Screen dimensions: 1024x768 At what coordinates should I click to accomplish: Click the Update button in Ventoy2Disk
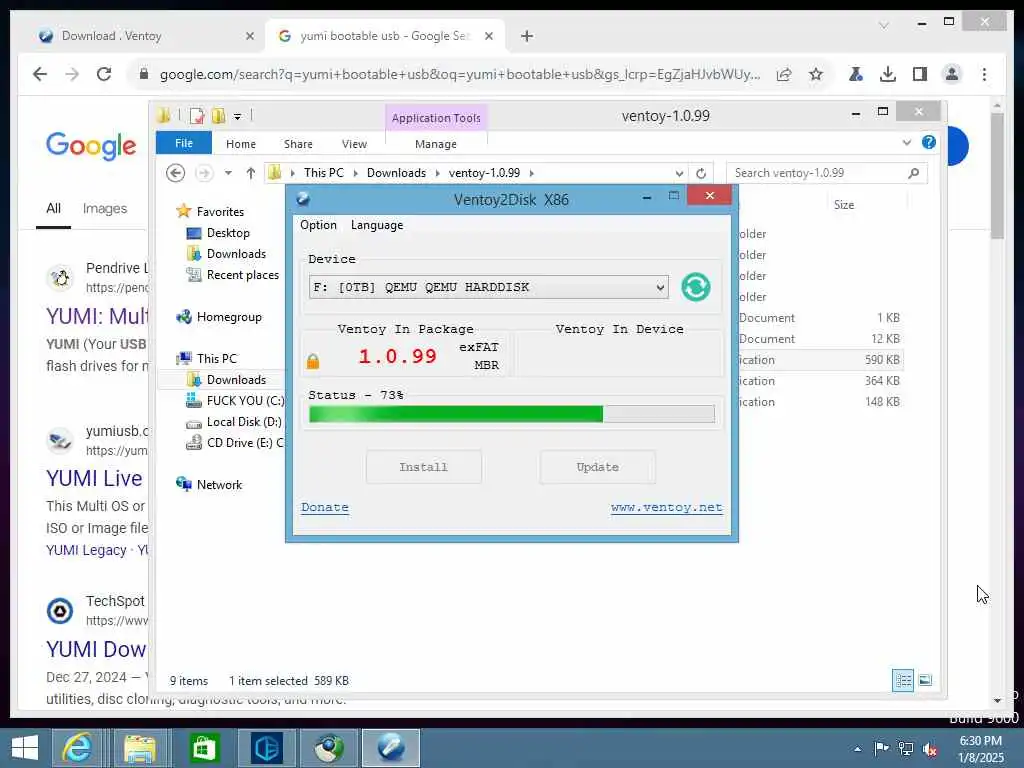[598, 467]
